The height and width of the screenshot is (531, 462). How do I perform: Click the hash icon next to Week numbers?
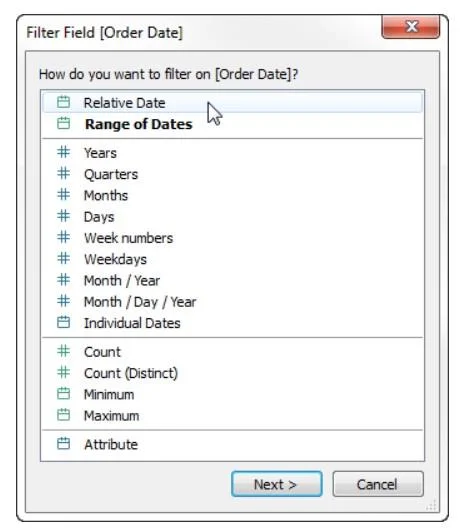pyautogui.click(x=64, y=237)
